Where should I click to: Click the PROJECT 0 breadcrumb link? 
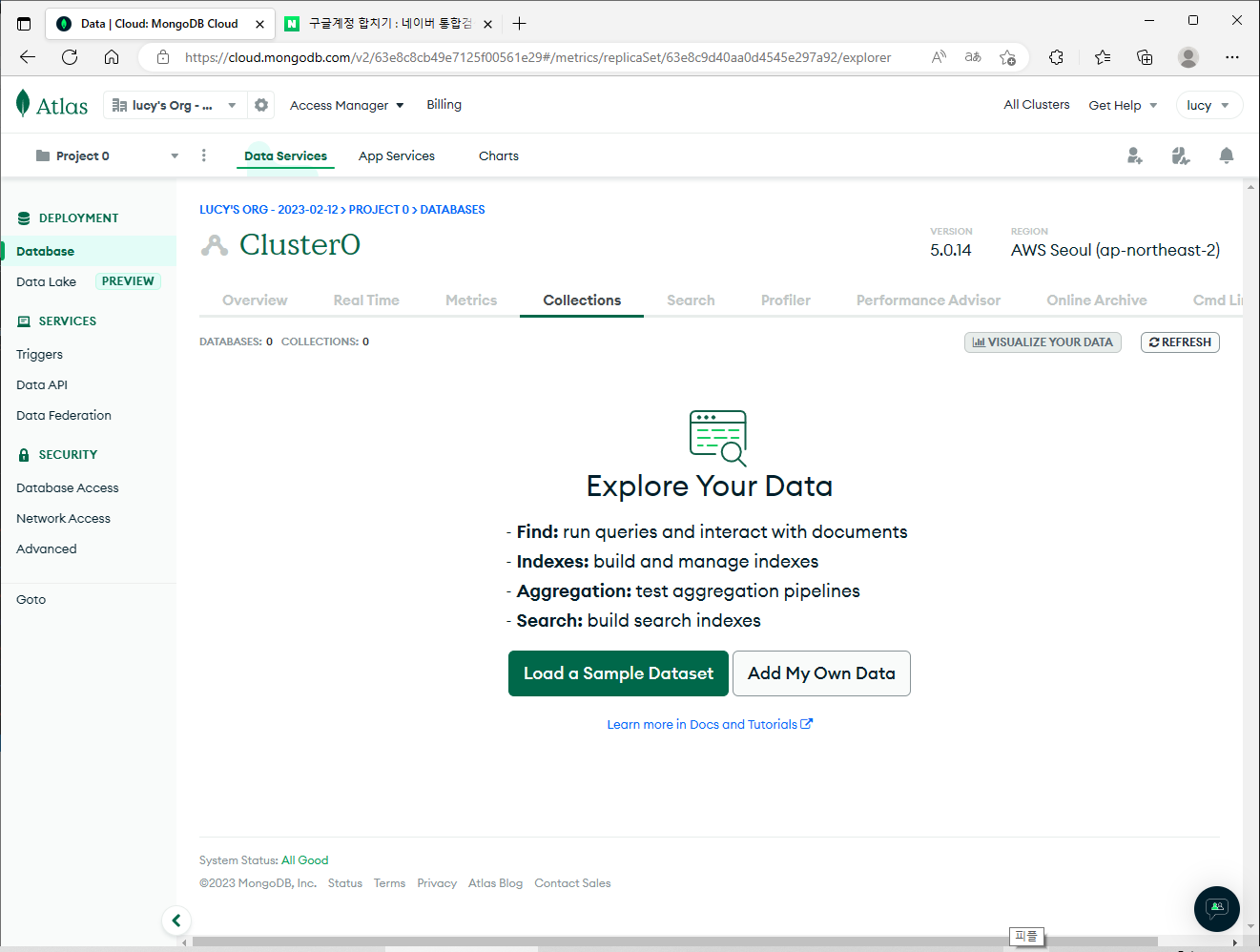point(379,210)
